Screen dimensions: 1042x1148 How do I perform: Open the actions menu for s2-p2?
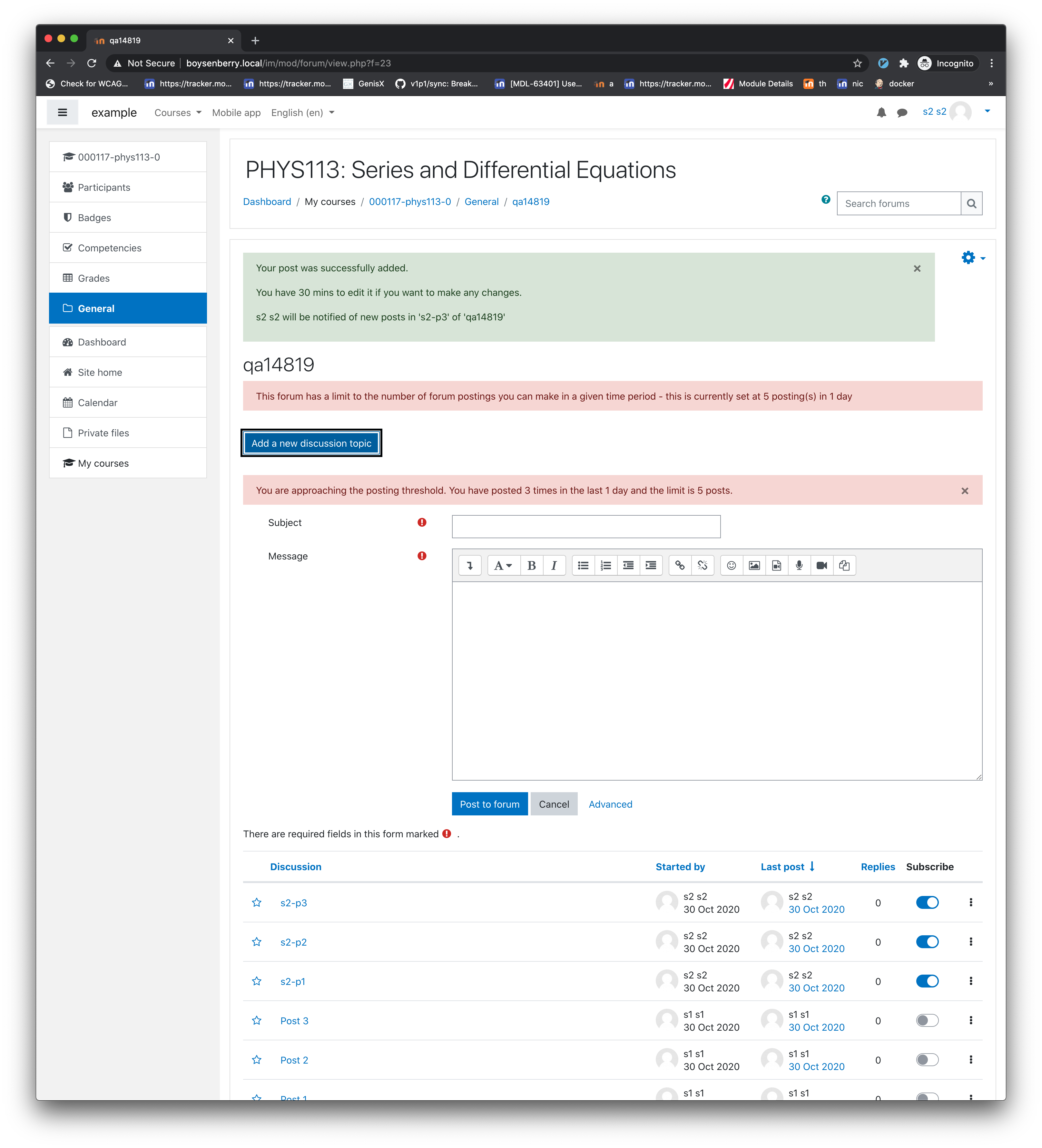[x=971, y=942]
